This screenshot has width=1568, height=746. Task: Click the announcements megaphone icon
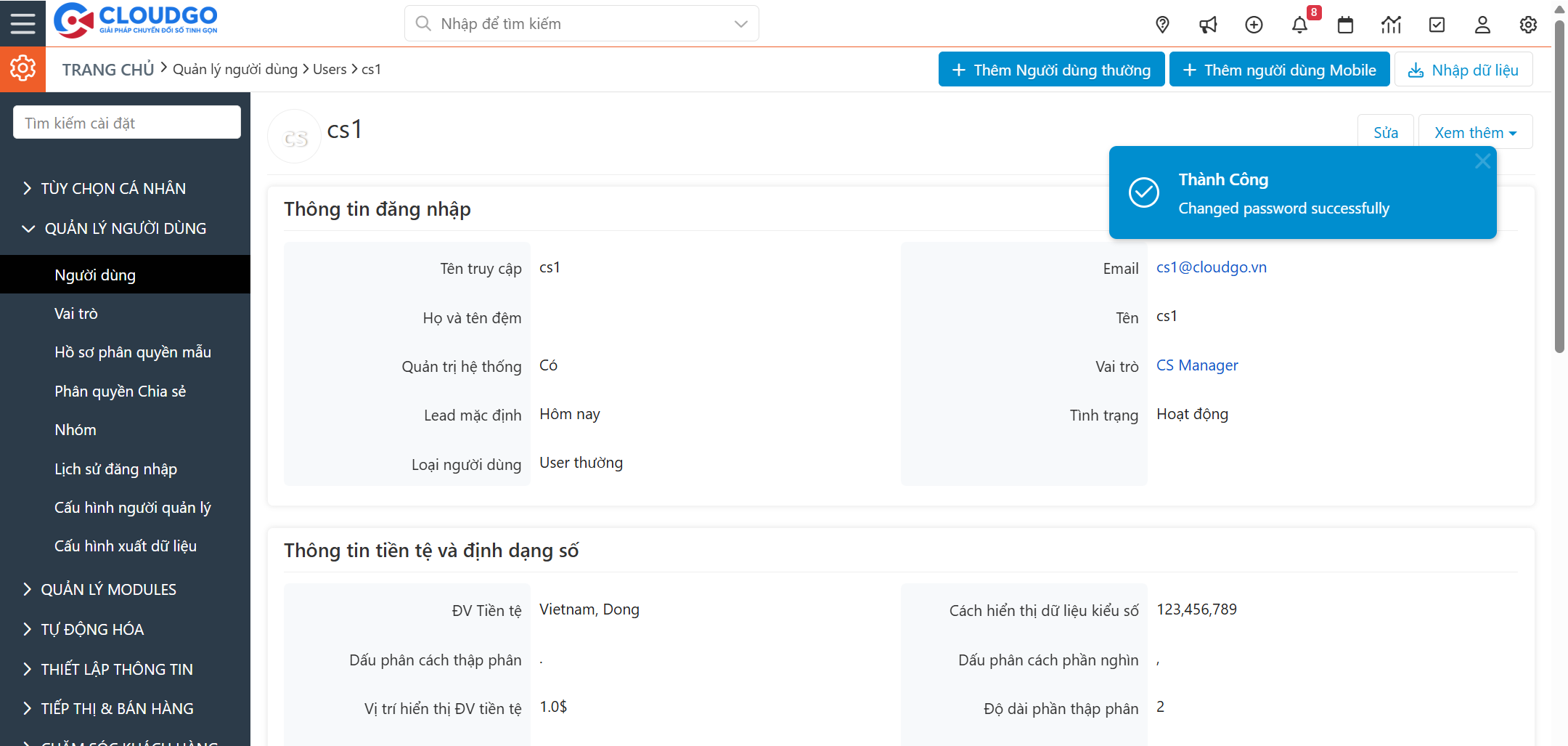pyautogui.click(x=1208, y=24)
